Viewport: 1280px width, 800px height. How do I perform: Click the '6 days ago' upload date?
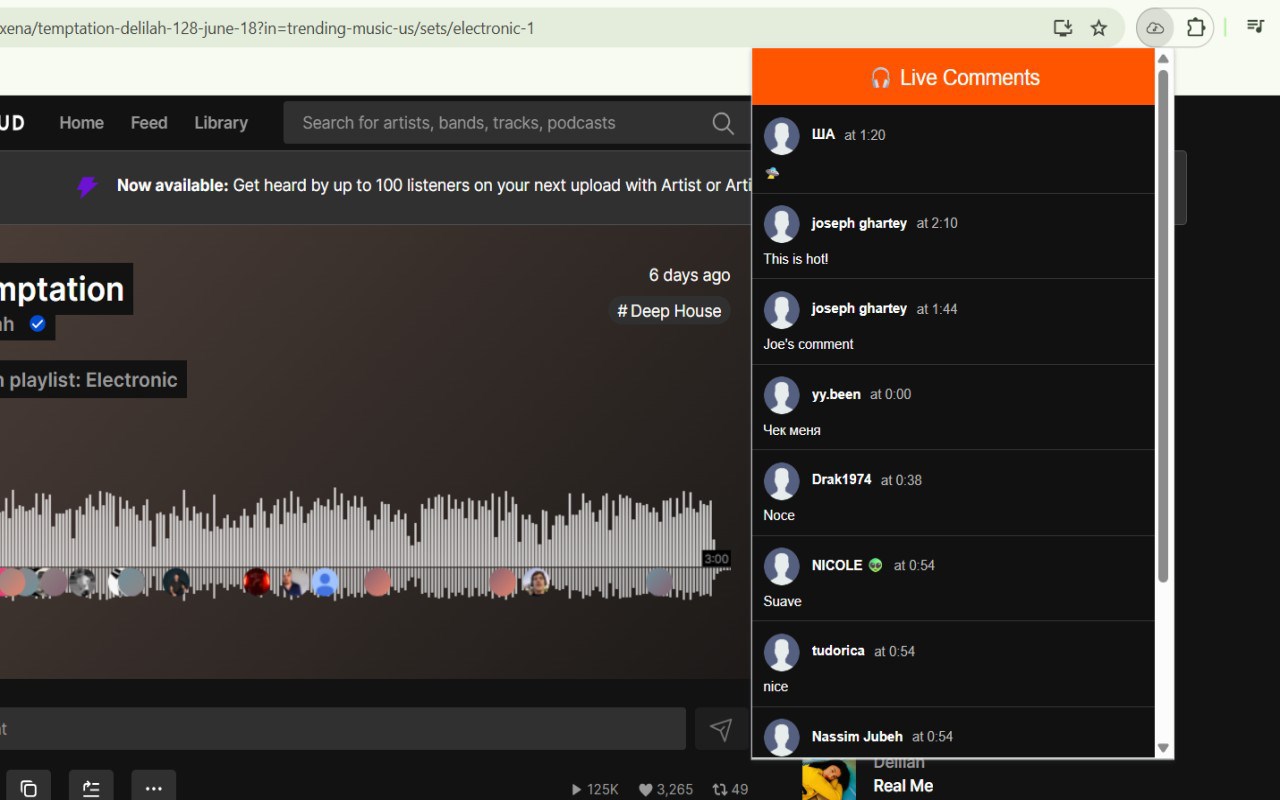(x=689, y=275)
